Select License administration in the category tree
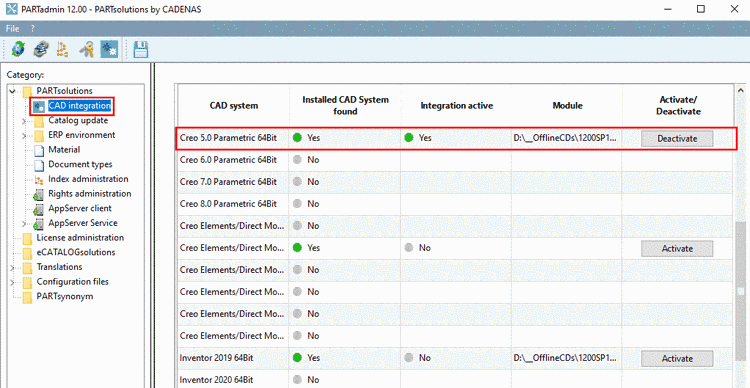The height and width of the screenshot is (388, 750). (80, 238)
